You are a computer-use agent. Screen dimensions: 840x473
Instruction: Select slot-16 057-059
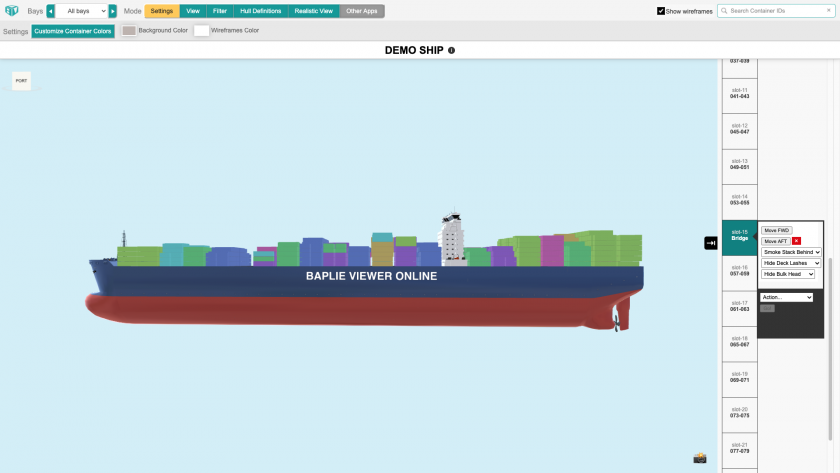[x=739, y=273]
